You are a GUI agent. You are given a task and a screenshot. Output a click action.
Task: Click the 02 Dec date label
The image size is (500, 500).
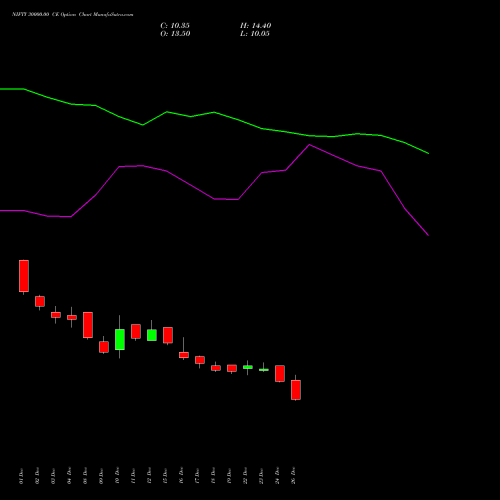pos(37,476)
